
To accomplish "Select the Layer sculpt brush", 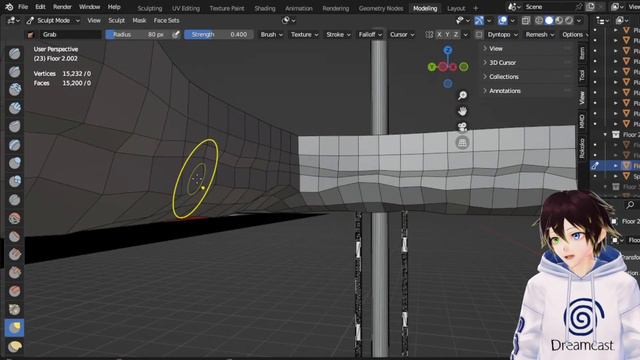I will (x=14, y=145).
